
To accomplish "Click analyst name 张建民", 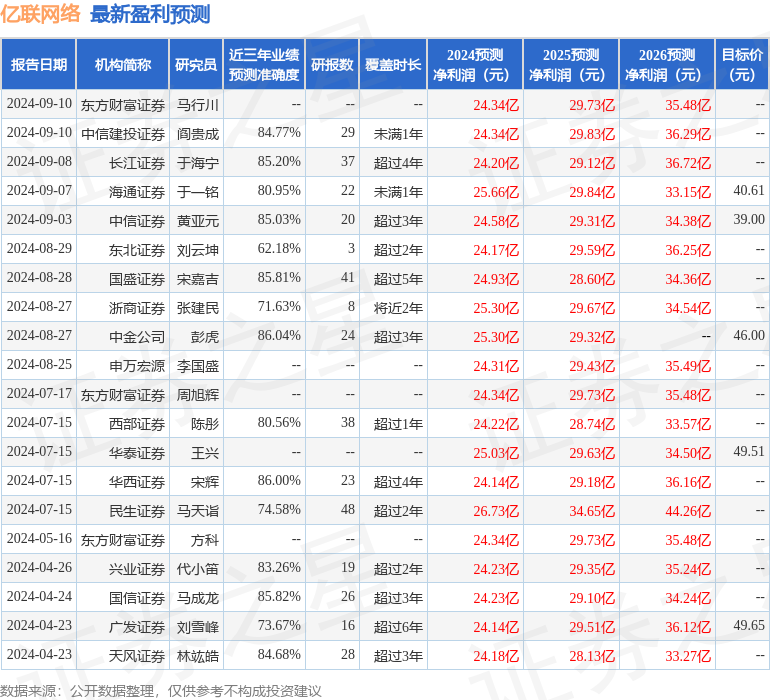I will (198, 308).
